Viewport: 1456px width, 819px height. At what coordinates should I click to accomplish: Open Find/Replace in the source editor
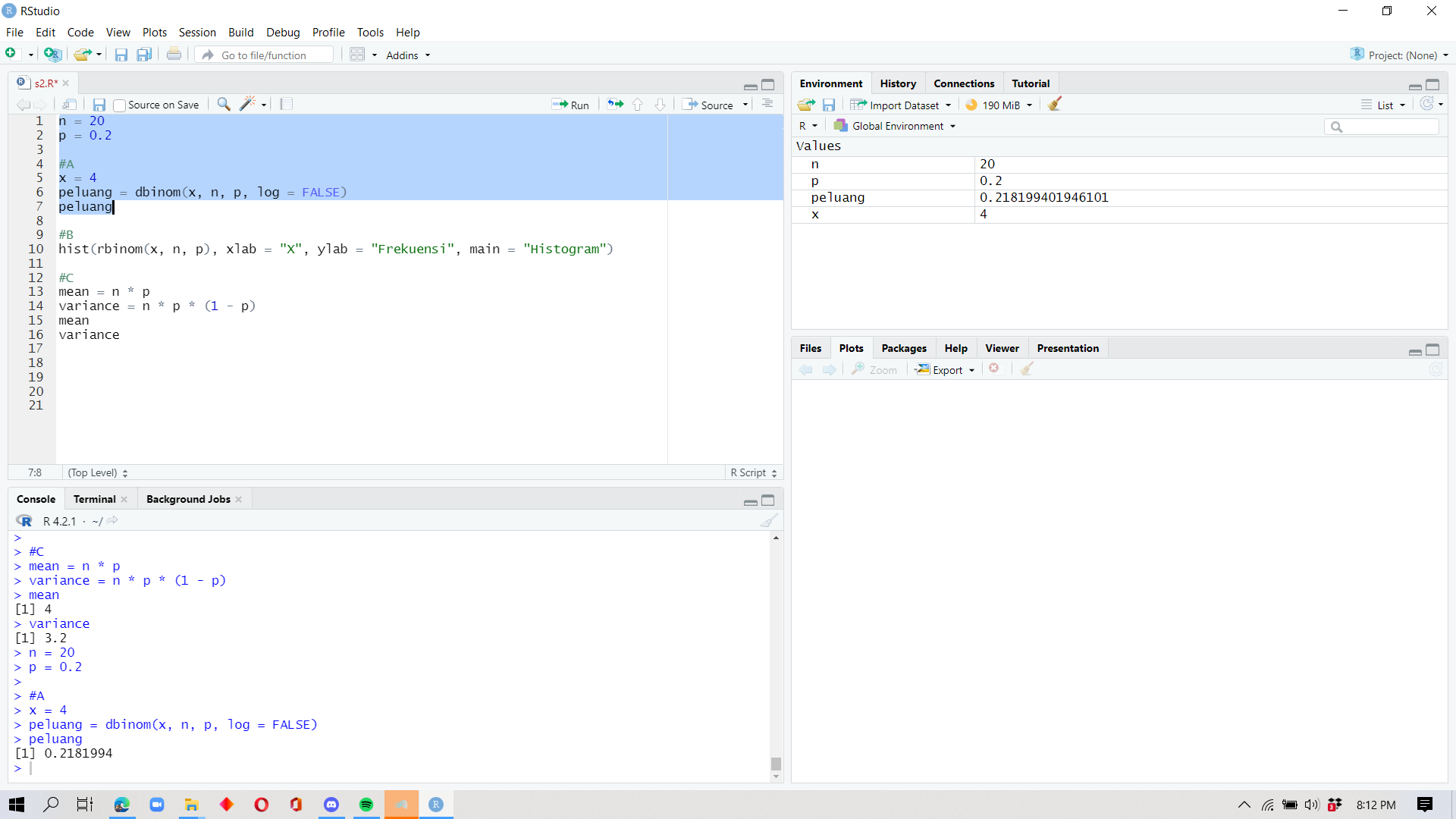[x=224, y=104]
